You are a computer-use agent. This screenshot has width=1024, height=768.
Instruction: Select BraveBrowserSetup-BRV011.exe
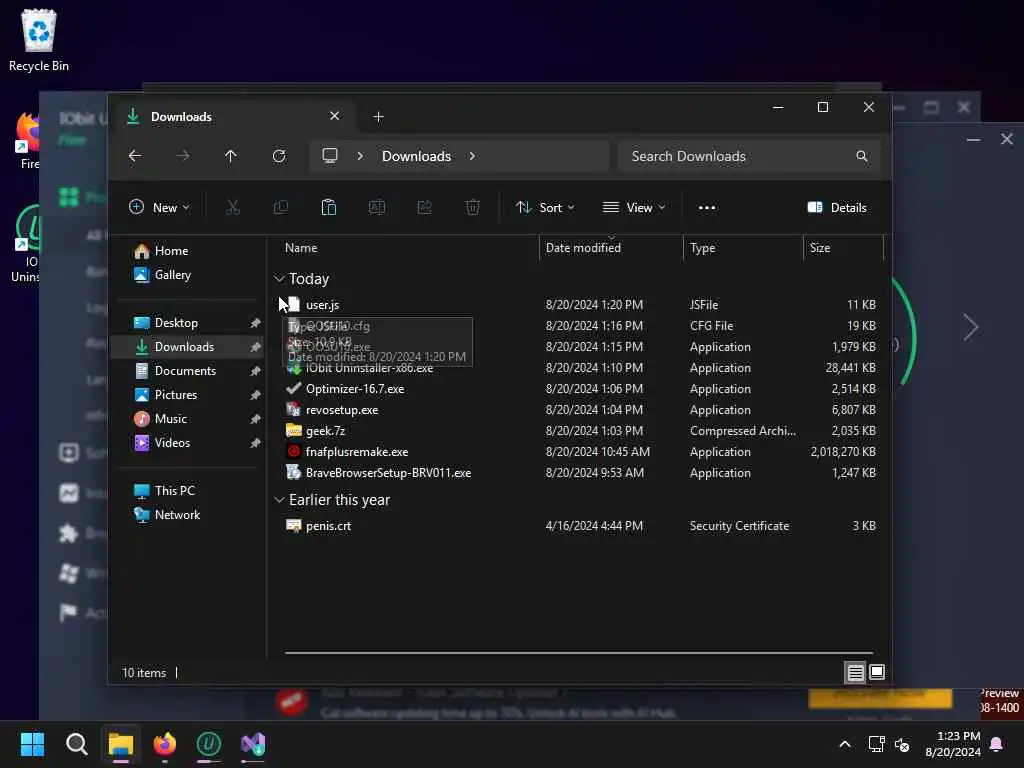click(x=580, y=472)
